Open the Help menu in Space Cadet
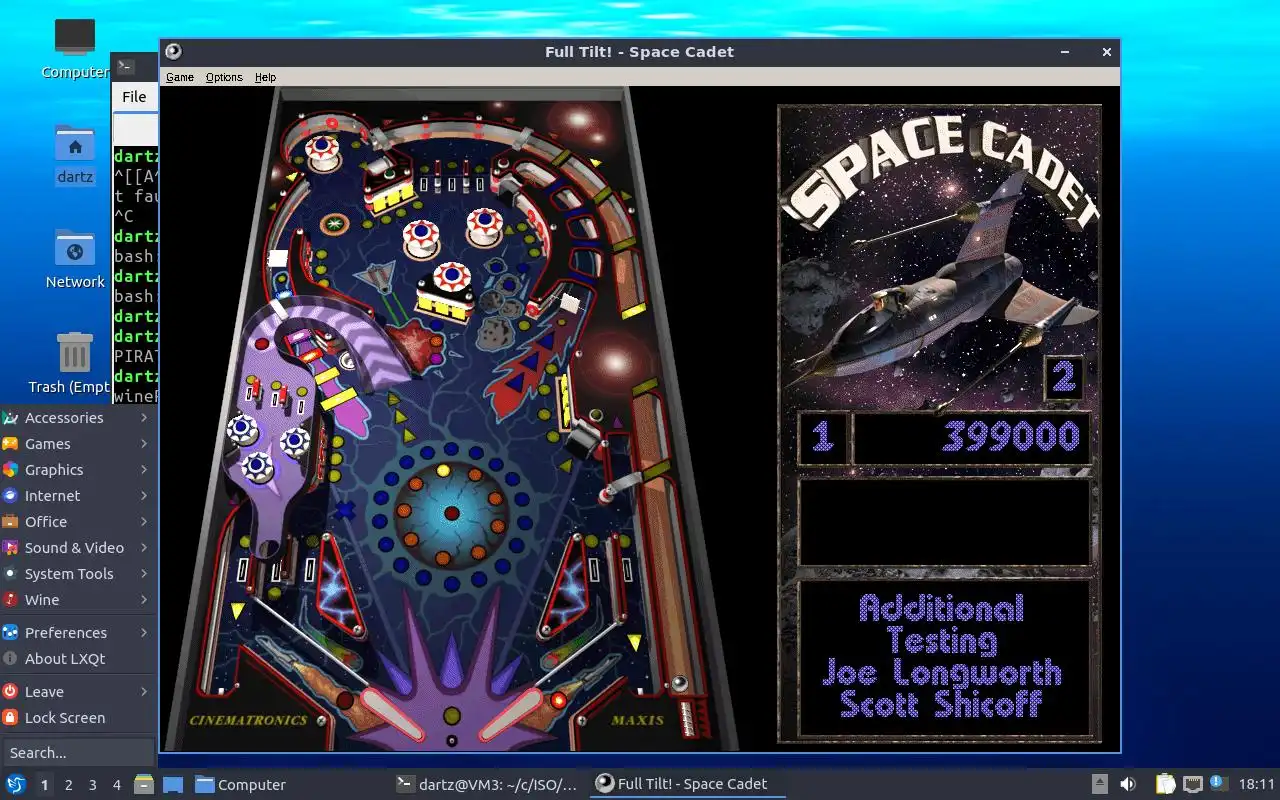This screenshot has height=800, width=1280. pyautogui.click(x=265, y=77)
